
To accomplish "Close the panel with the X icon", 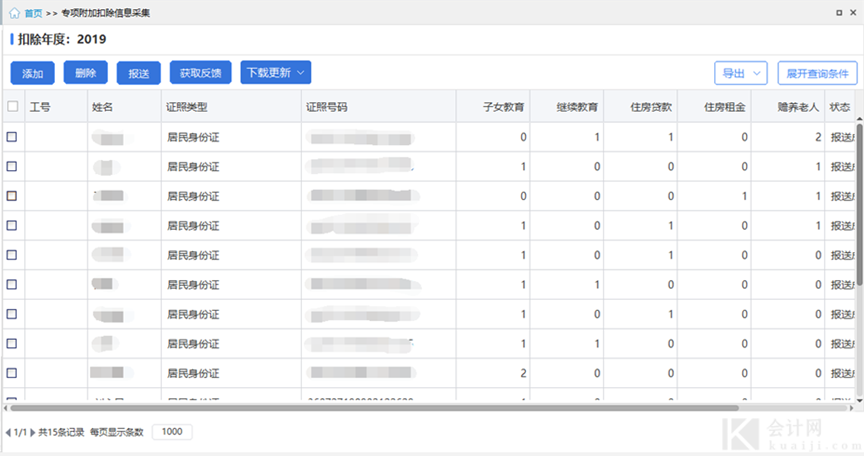I will [x=853, y=13].
